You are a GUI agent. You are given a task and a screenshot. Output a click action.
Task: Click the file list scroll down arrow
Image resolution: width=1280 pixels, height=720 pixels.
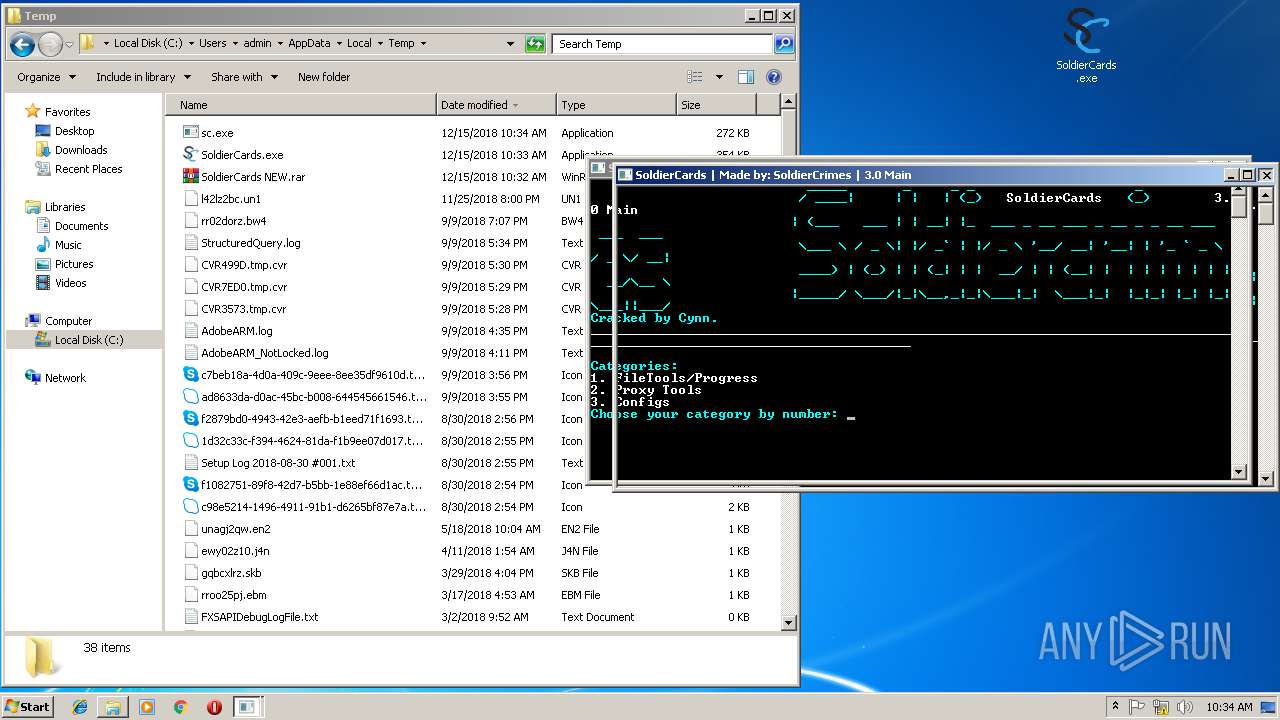pos(788,622)
